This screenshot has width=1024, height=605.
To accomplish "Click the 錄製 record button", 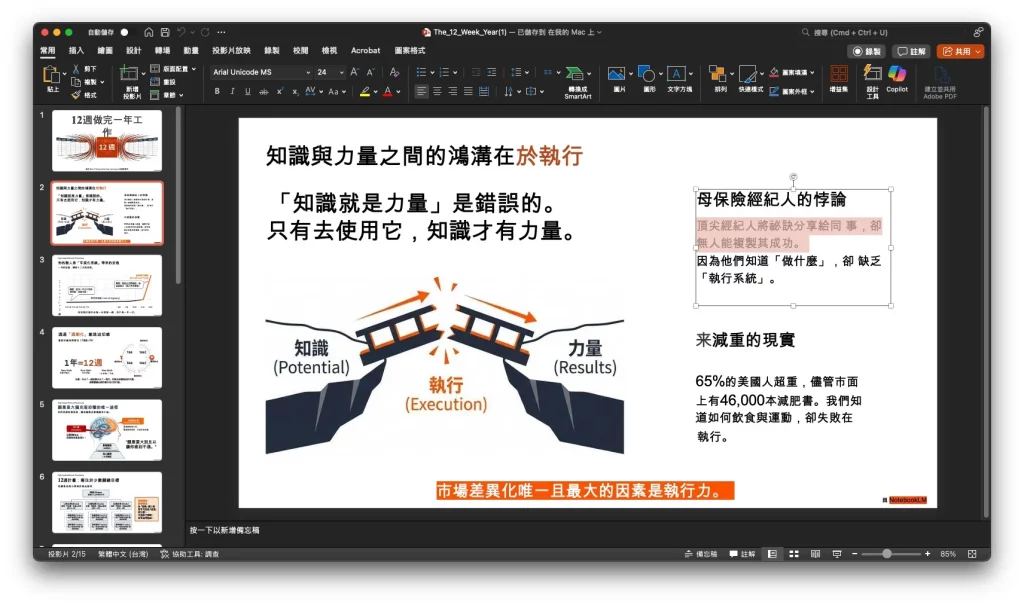I will pos(866,51).
